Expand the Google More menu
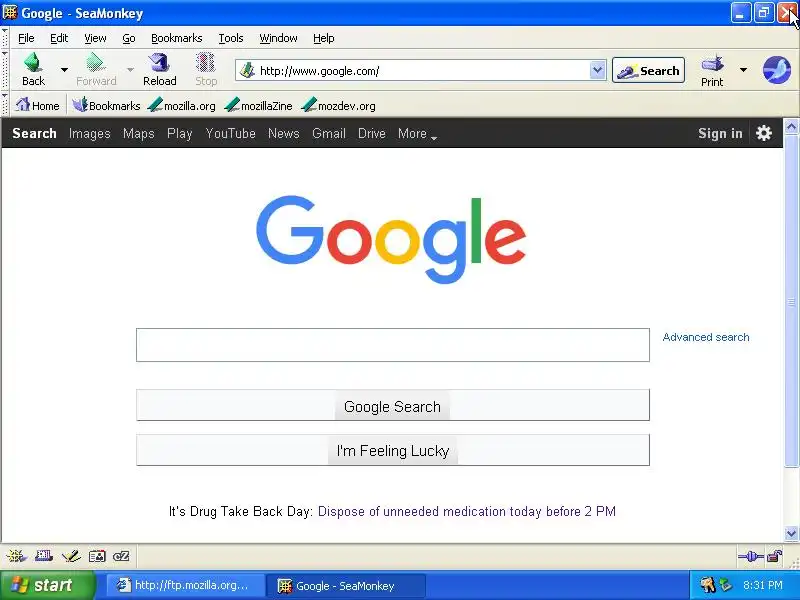This screenshot has width=800, height=600. coord(417,134)
